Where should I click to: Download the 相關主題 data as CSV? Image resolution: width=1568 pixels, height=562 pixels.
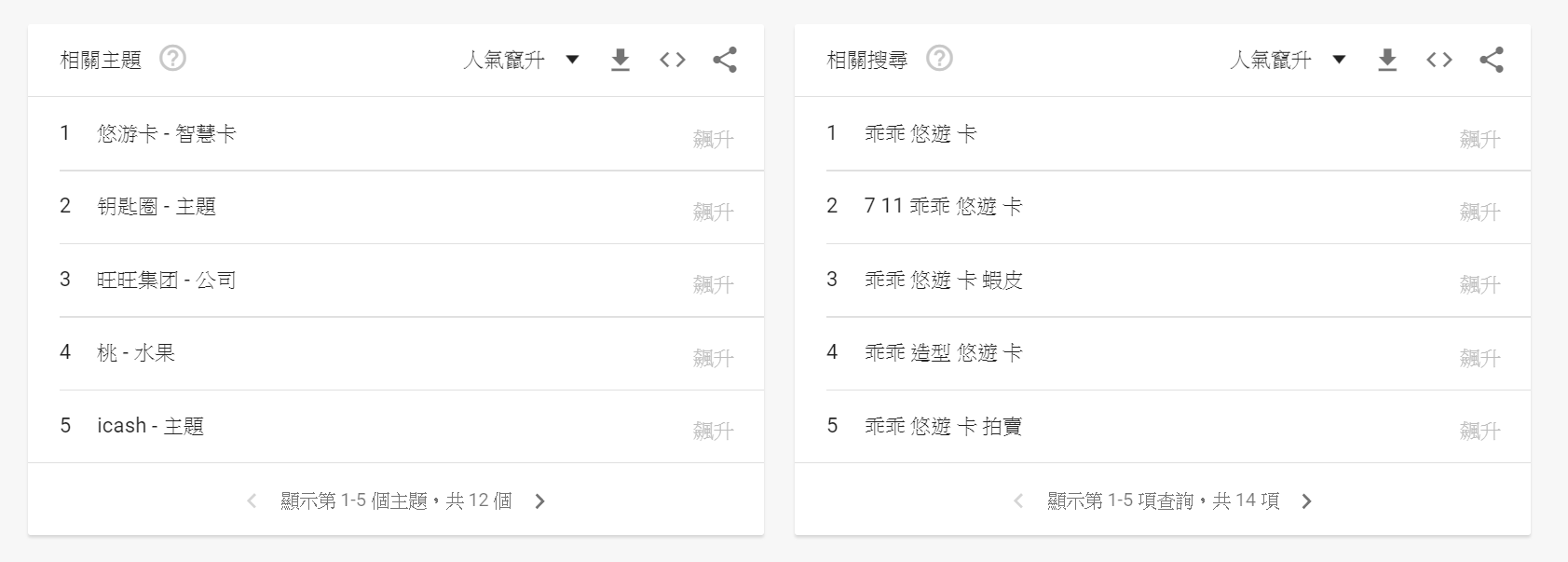click(x=620, y=61)
